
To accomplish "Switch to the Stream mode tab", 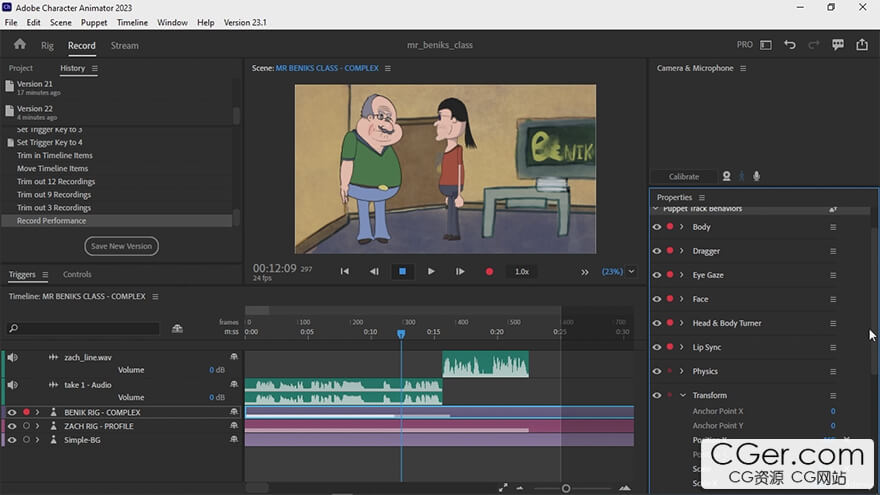I will 125,45.
